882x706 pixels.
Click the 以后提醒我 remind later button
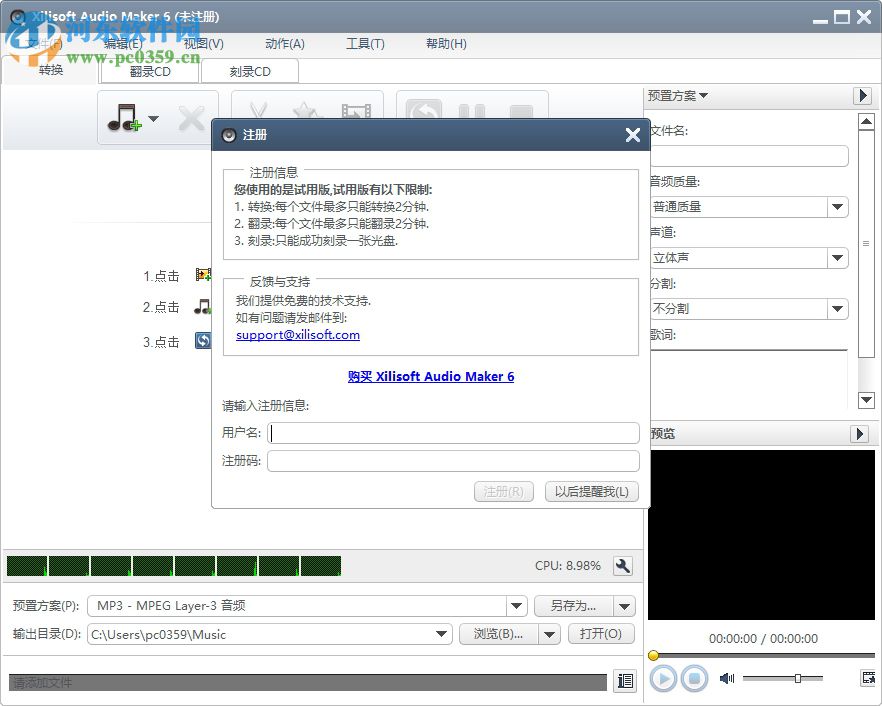coord(591,492)
